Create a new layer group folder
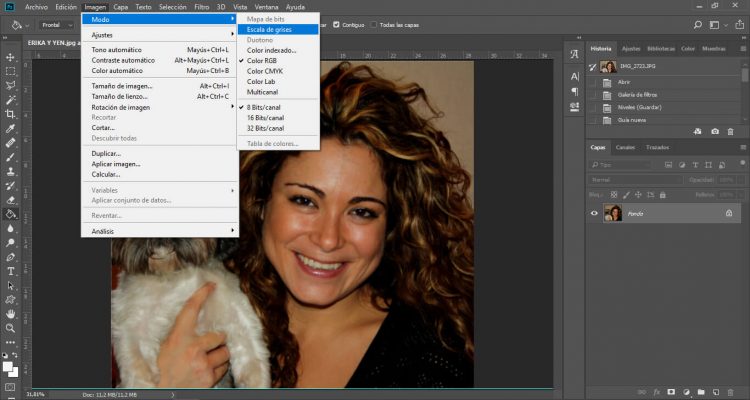Screen dimensions: 750x400 pos(701,392)
